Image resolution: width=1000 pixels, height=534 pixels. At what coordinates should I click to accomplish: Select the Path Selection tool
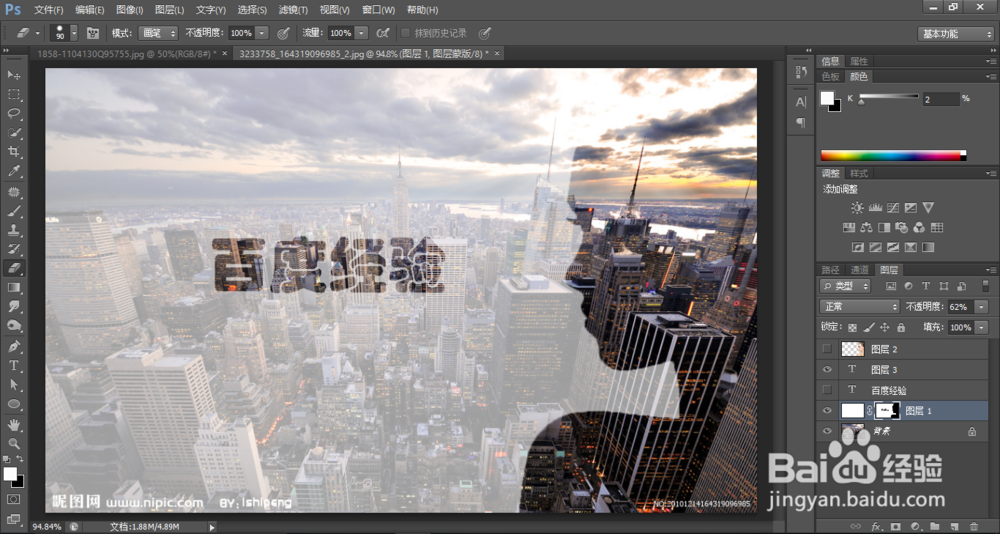coord(14,385)
